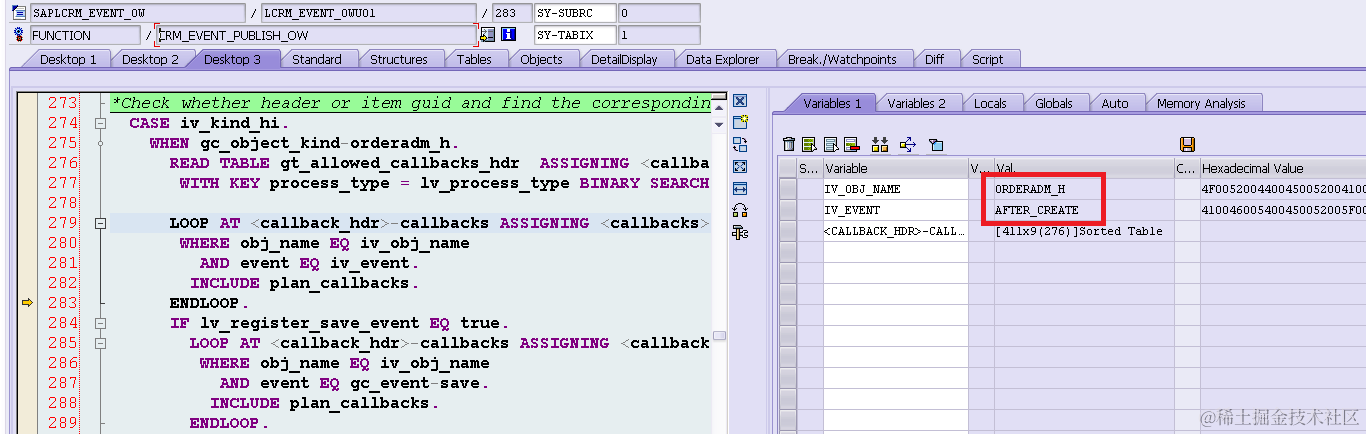Click the full screen tool icon
This screenshot has height=434, width=1366.
[x=740, y=166]
